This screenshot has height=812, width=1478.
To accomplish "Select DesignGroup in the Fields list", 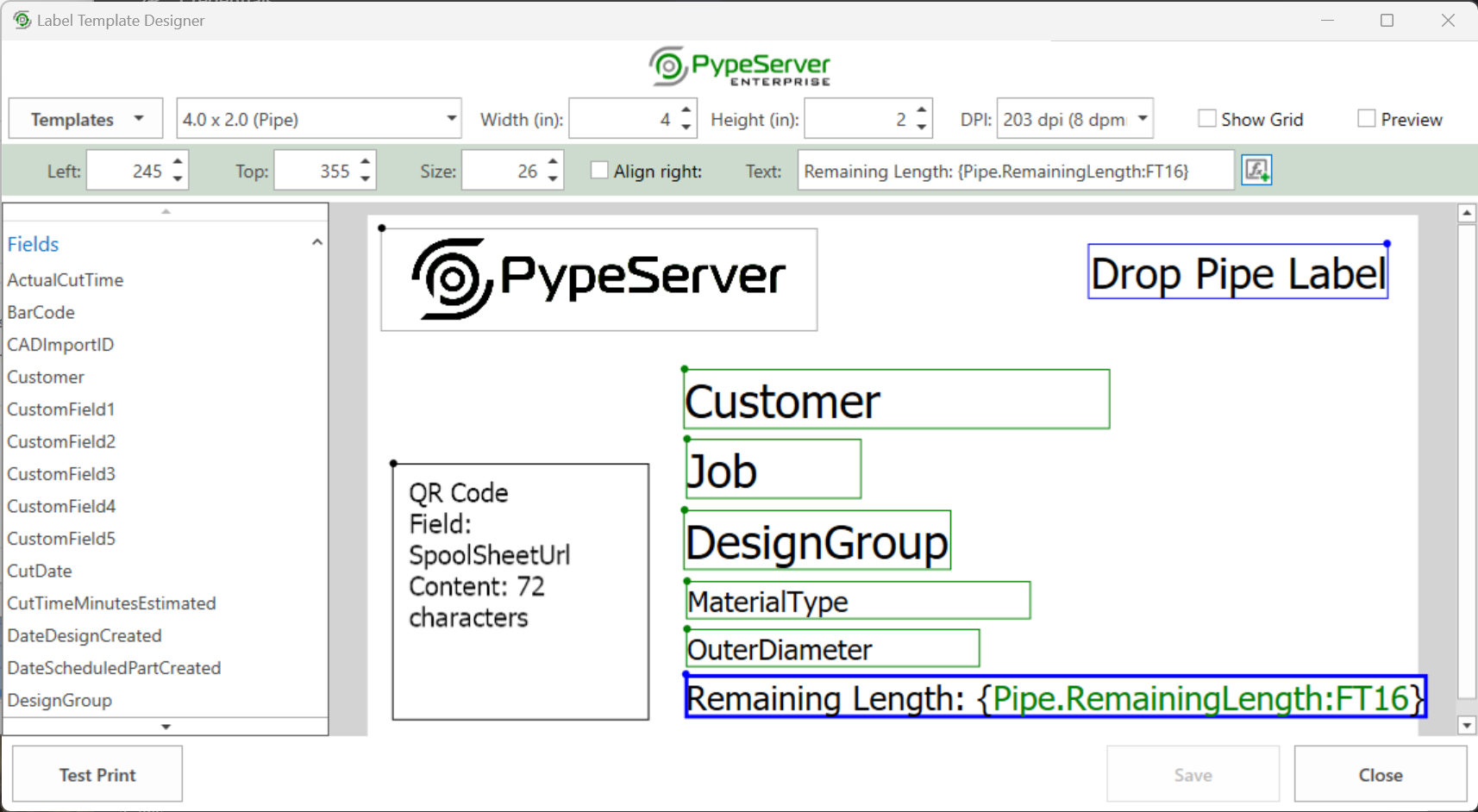I will [x=59, y=700].
